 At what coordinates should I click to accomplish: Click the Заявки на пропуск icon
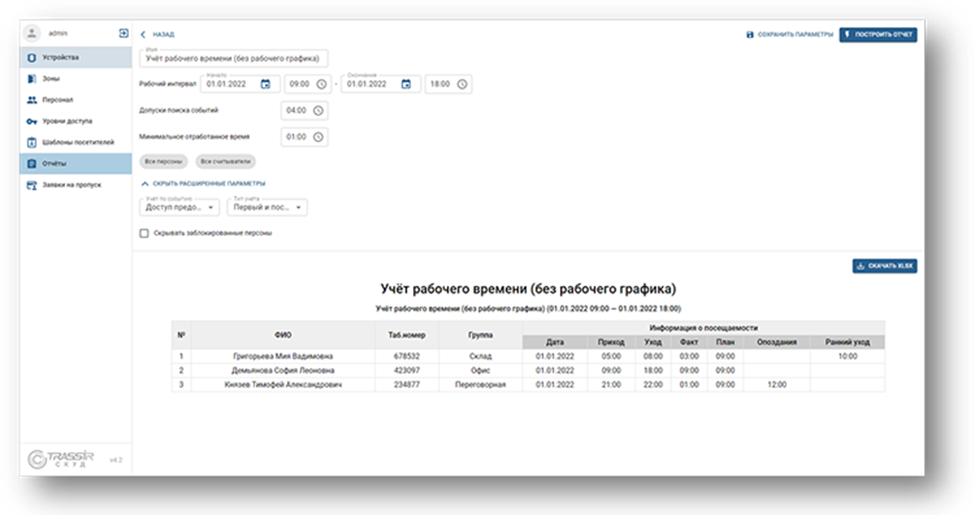[x=32, y=185]
